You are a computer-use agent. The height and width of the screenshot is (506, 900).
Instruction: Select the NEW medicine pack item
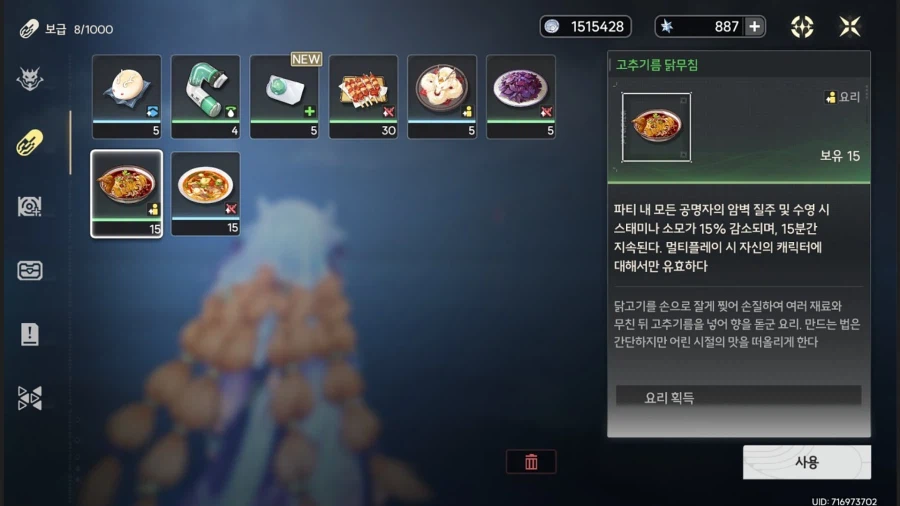click(x=285, y=96)
